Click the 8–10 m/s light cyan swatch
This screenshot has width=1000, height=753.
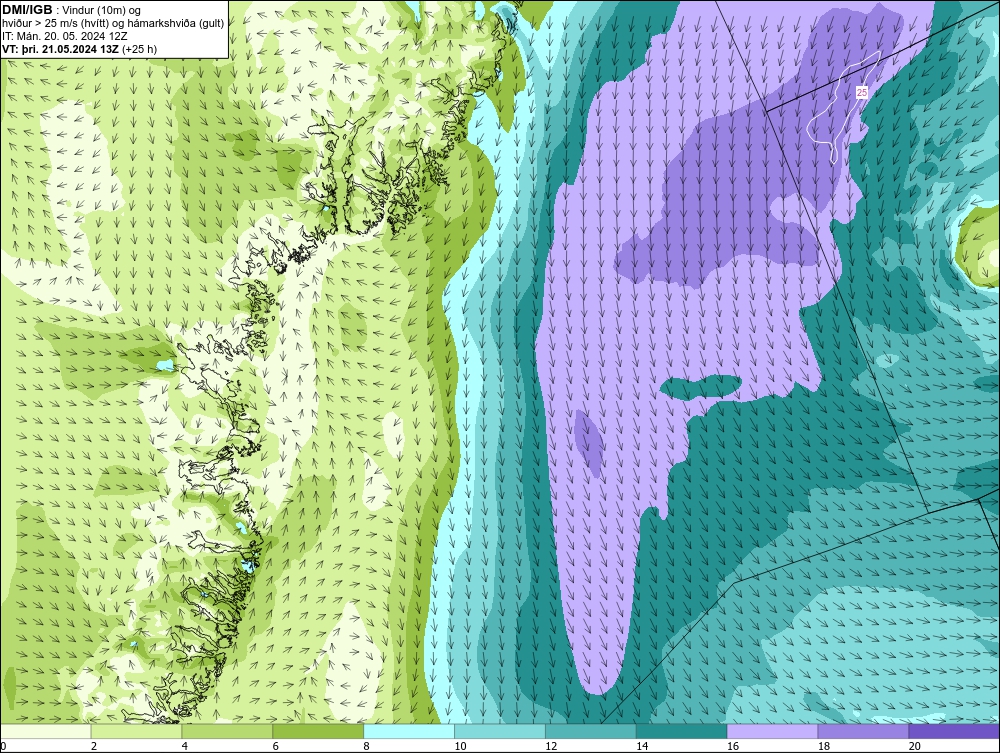point(409,731)
